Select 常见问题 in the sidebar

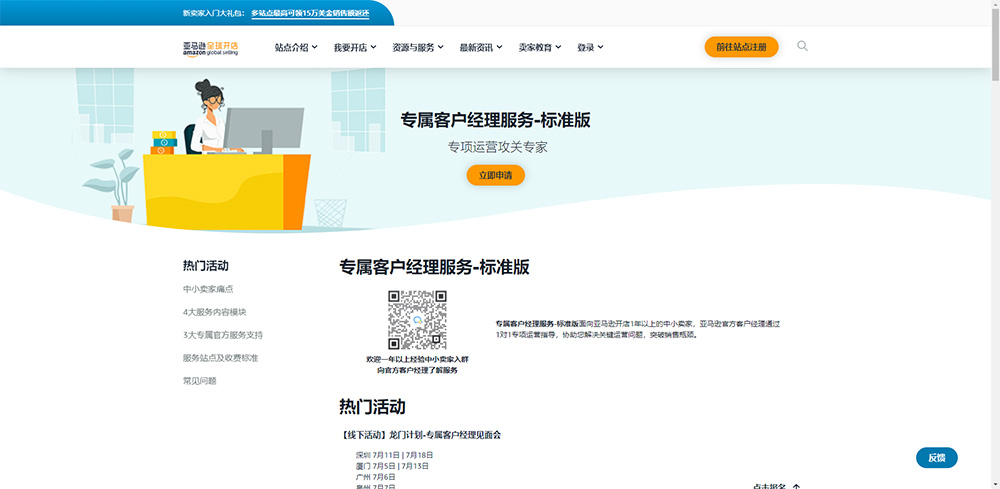200,381
